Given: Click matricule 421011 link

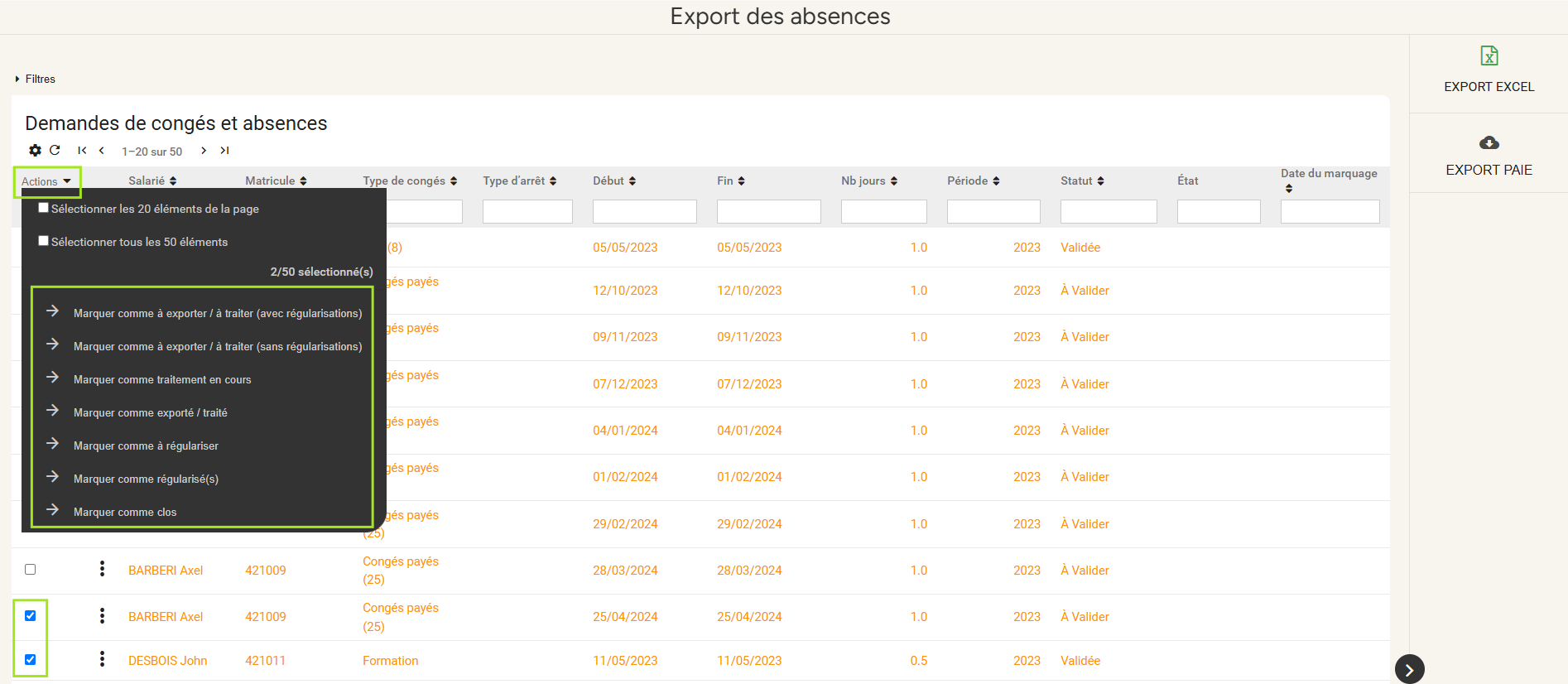Looking at the screenshot, I should pos(265,661).
